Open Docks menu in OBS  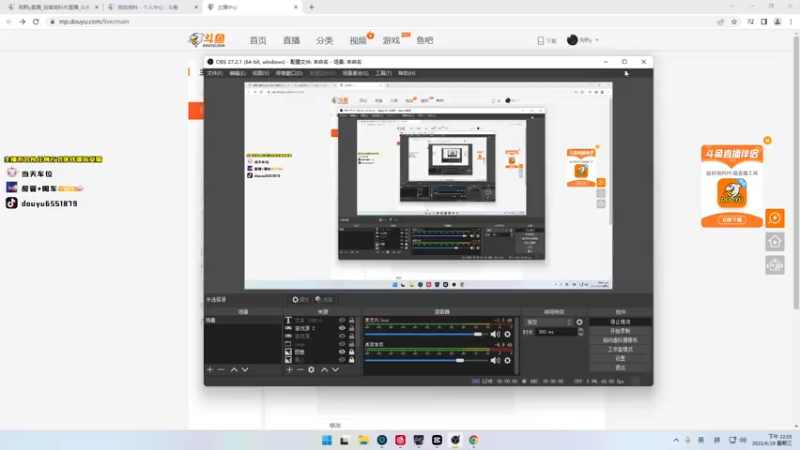coord(289,73)
